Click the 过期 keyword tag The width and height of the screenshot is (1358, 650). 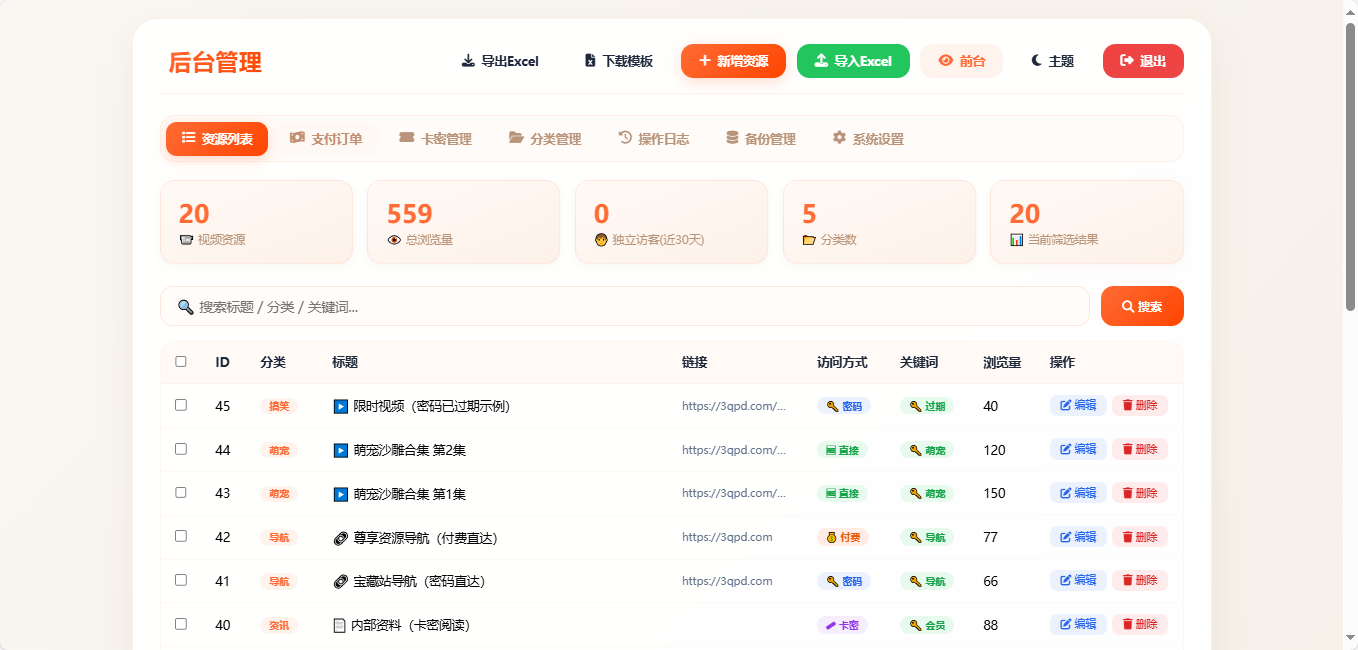tap(927, 406)
